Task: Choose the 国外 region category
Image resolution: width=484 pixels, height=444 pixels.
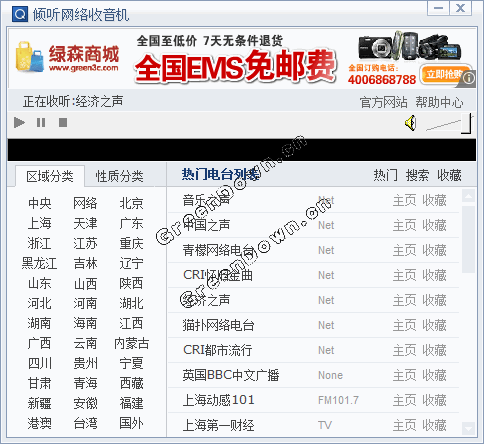Action: pyautogui.click(x=131, y=423)
